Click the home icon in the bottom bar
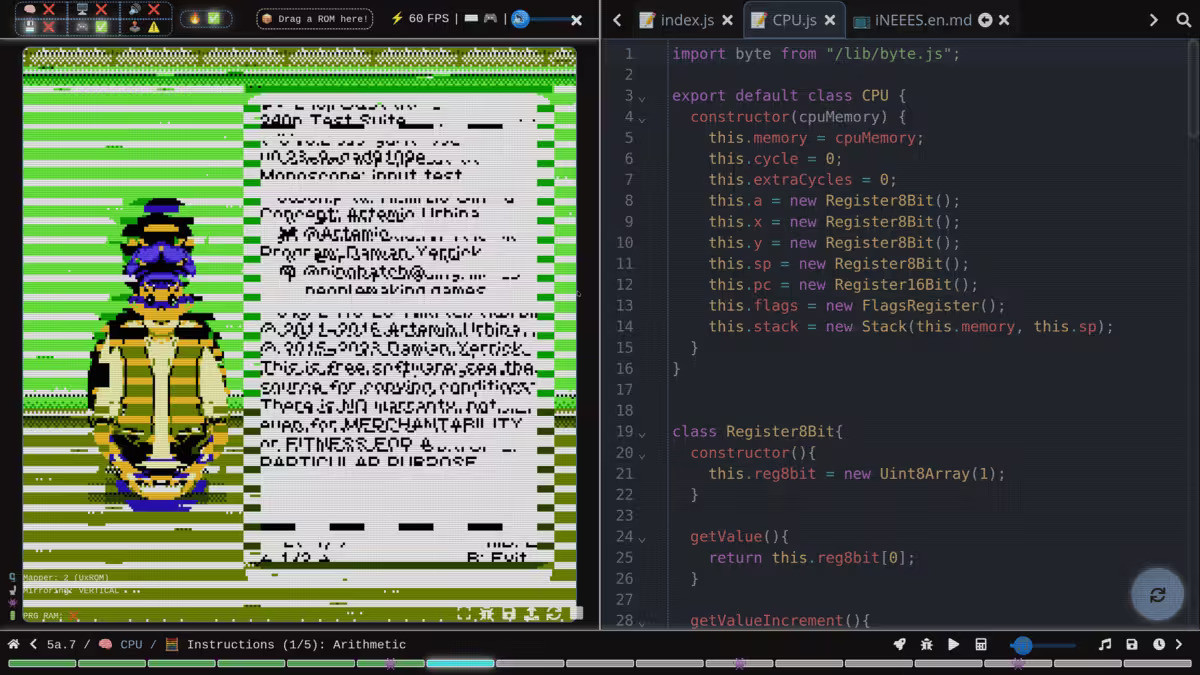Image resolution: width=1200 pixels, height=675 pixels. pyautogui.click(x=14, y=645)
